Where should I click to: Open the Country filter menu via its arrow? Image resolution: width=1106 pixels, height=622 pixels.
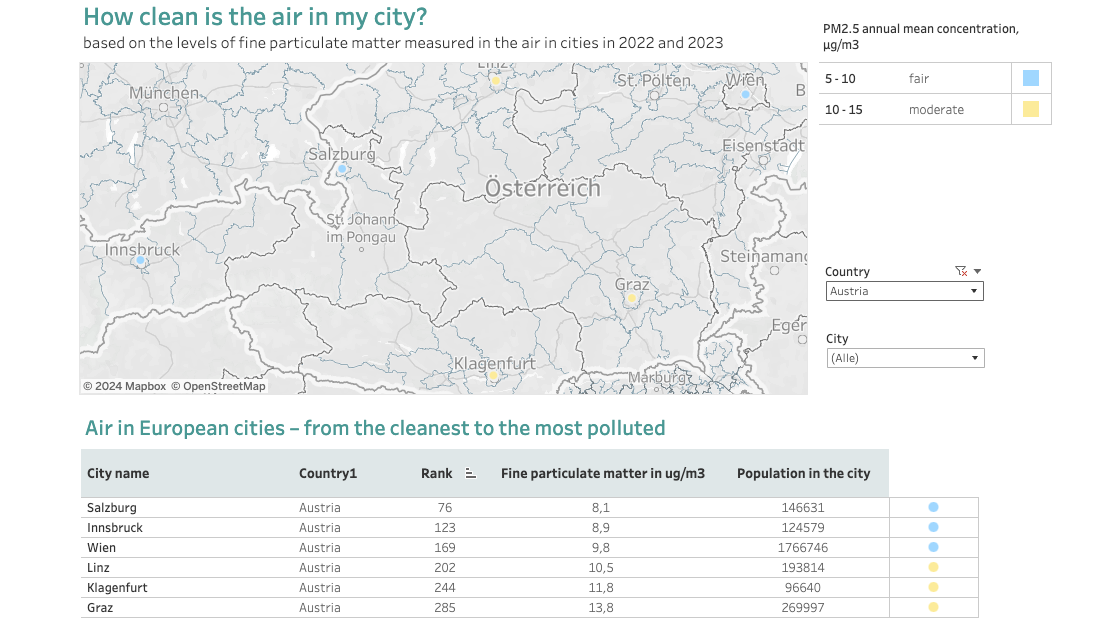[975, 270]
